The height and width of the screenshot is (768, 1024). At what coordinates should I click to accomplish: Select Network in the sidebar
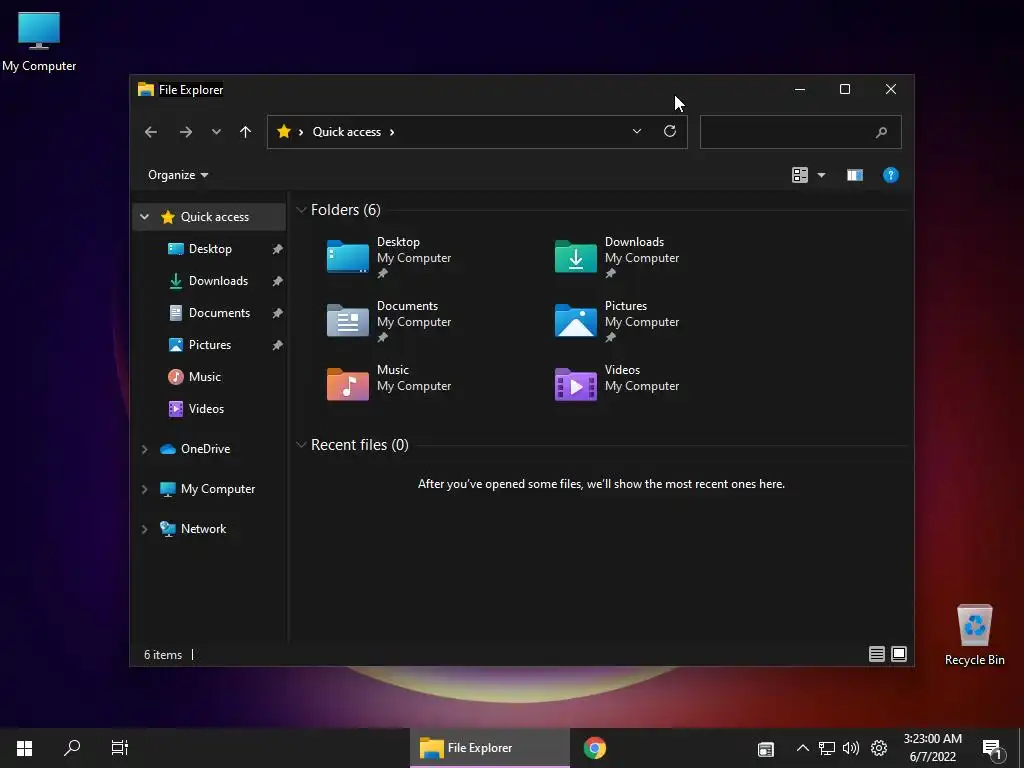(x=203, y=529)
